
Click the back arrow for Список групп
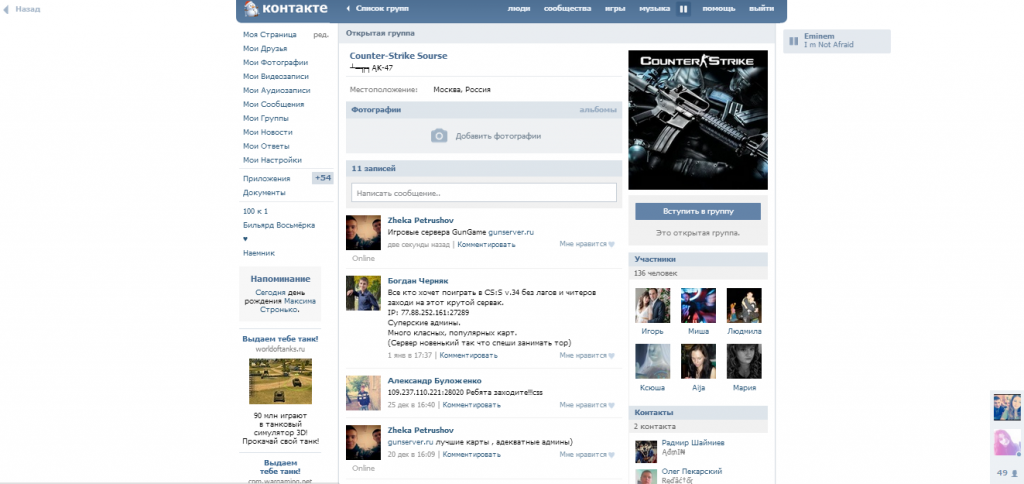(347, 8)
